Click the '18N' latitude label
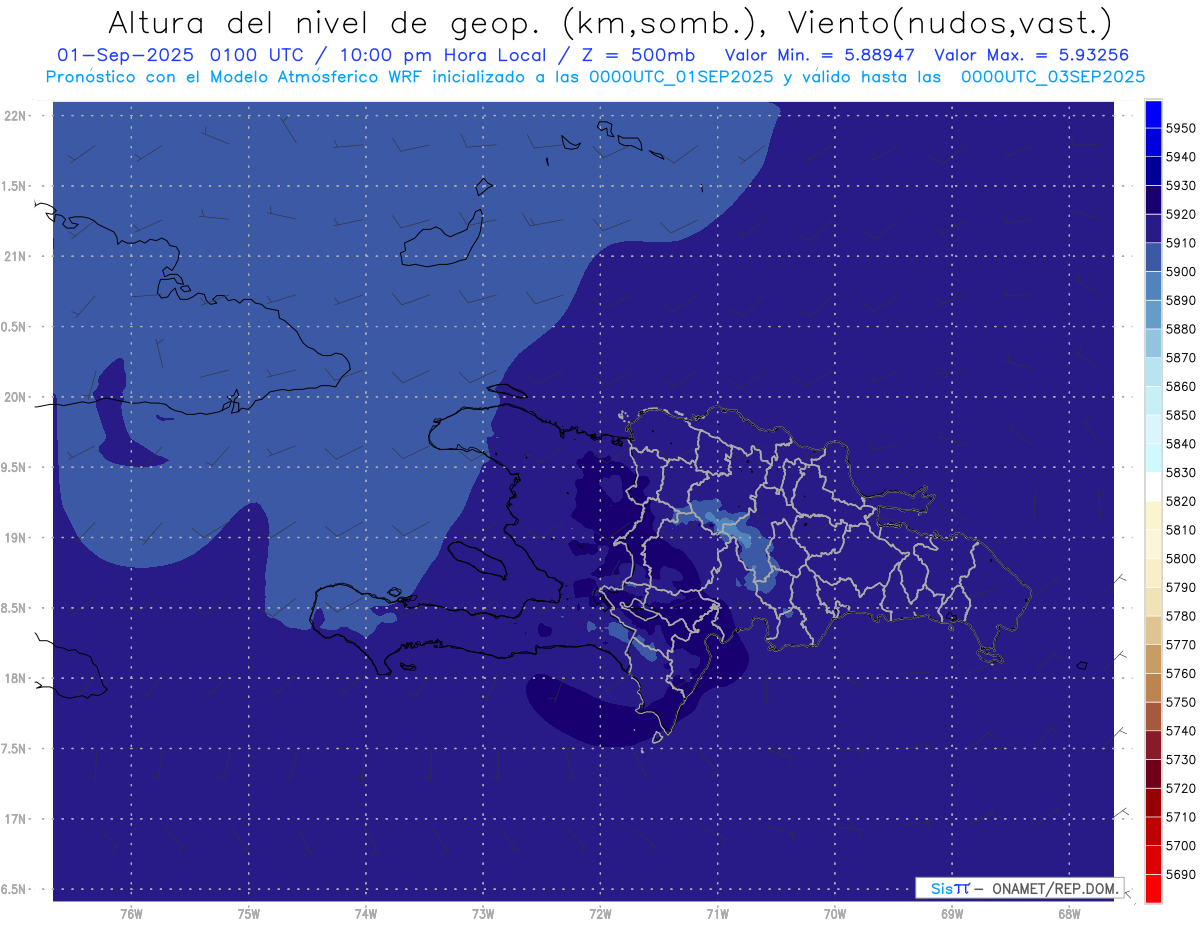1200x927 pixels. click(x=16, y=679)
